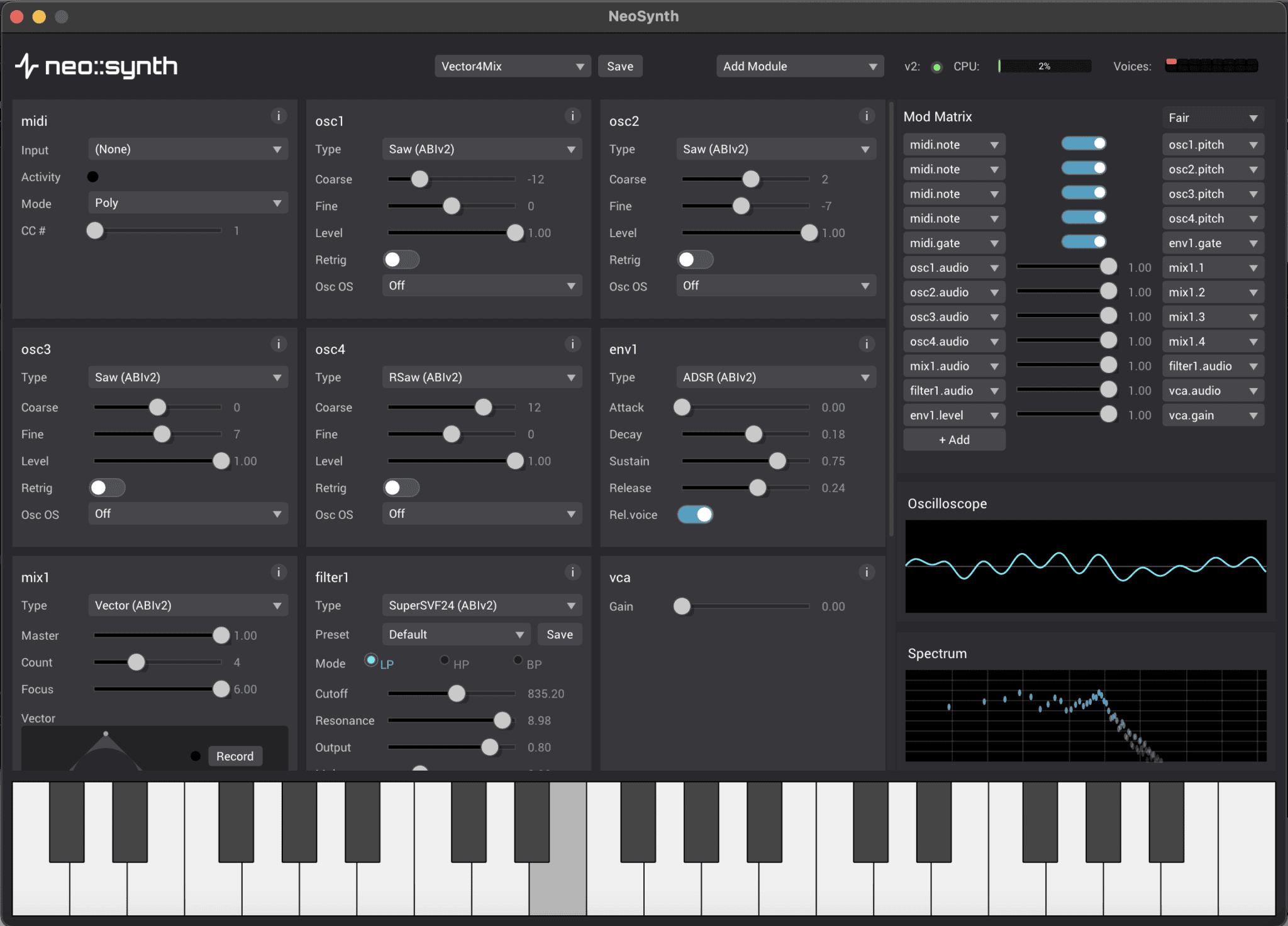
Task: Select BP filter mode
Action: (518, 661)
